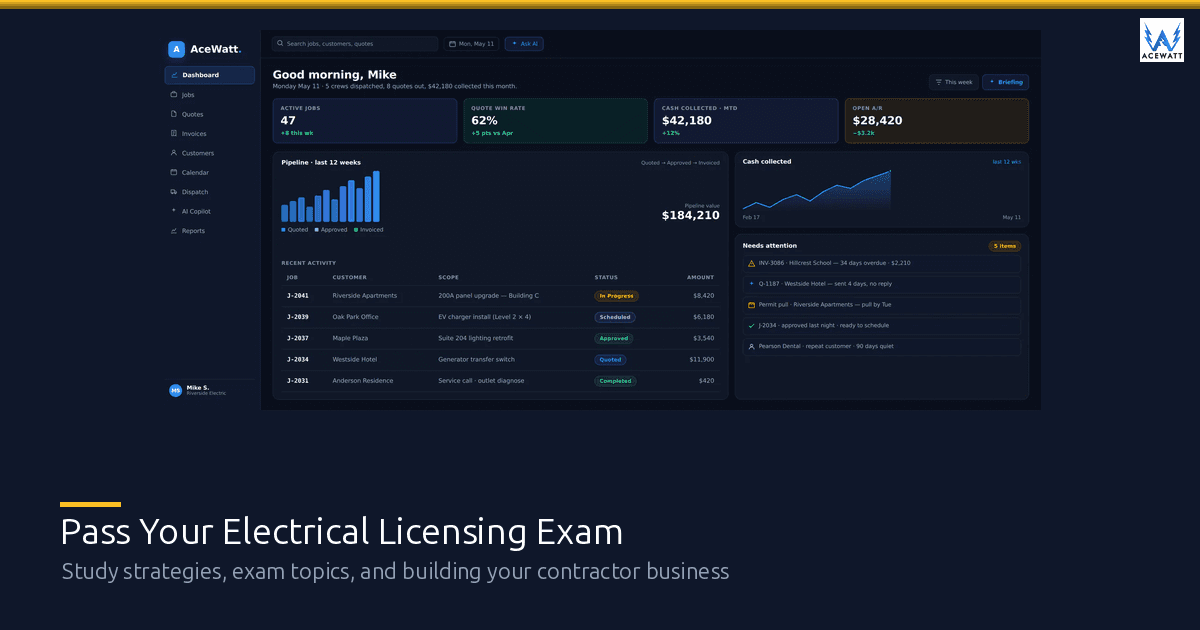This screenshot has width=1200, height=630.
Task: Click the AceWatt square A logo icon
Action: (x=176, y=49)
